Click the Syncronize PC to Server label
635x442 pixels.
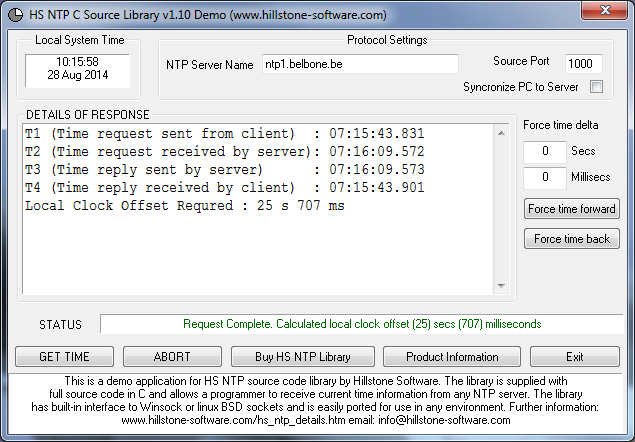click(x=520, y=87)
